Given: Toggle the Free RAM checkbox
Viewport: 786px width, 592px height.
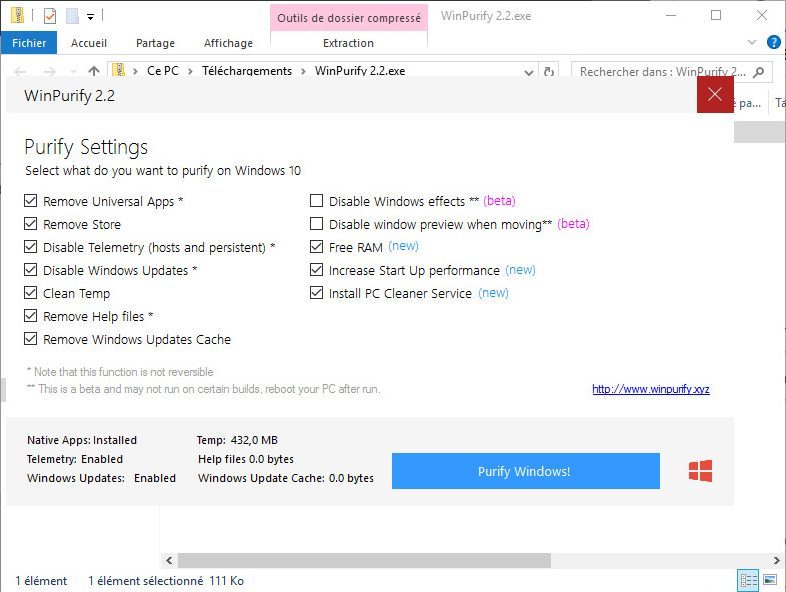Looking at the screenshot, I should coord(317,247).
